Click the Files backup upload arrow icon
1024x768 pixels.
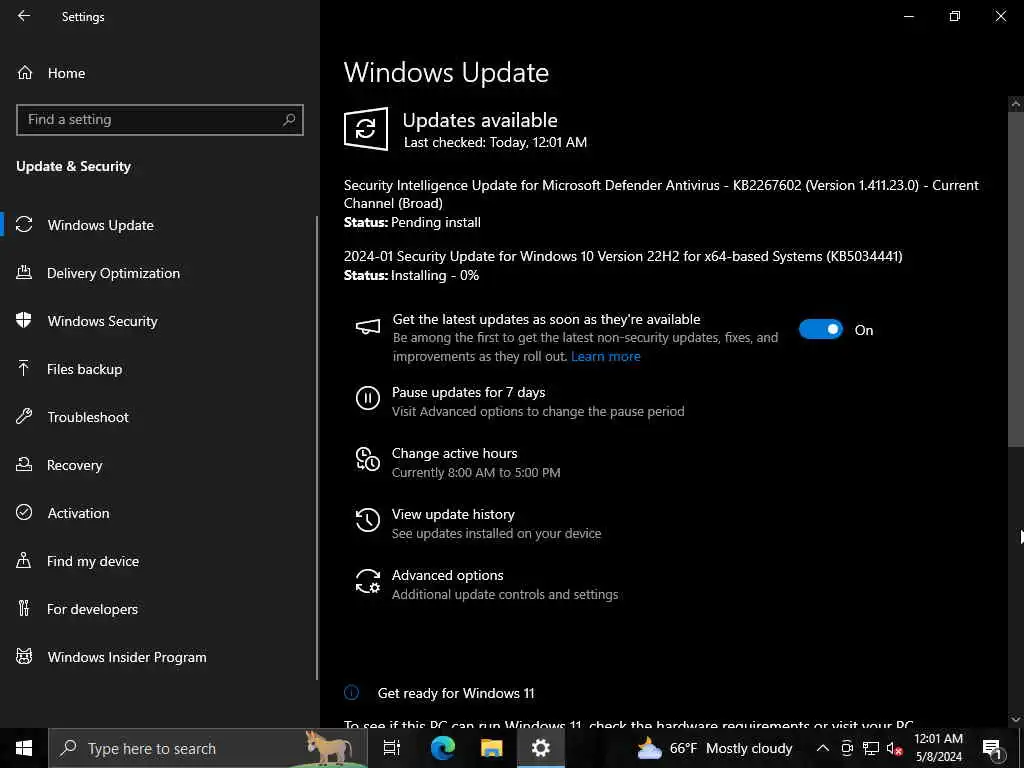point(24,369)
